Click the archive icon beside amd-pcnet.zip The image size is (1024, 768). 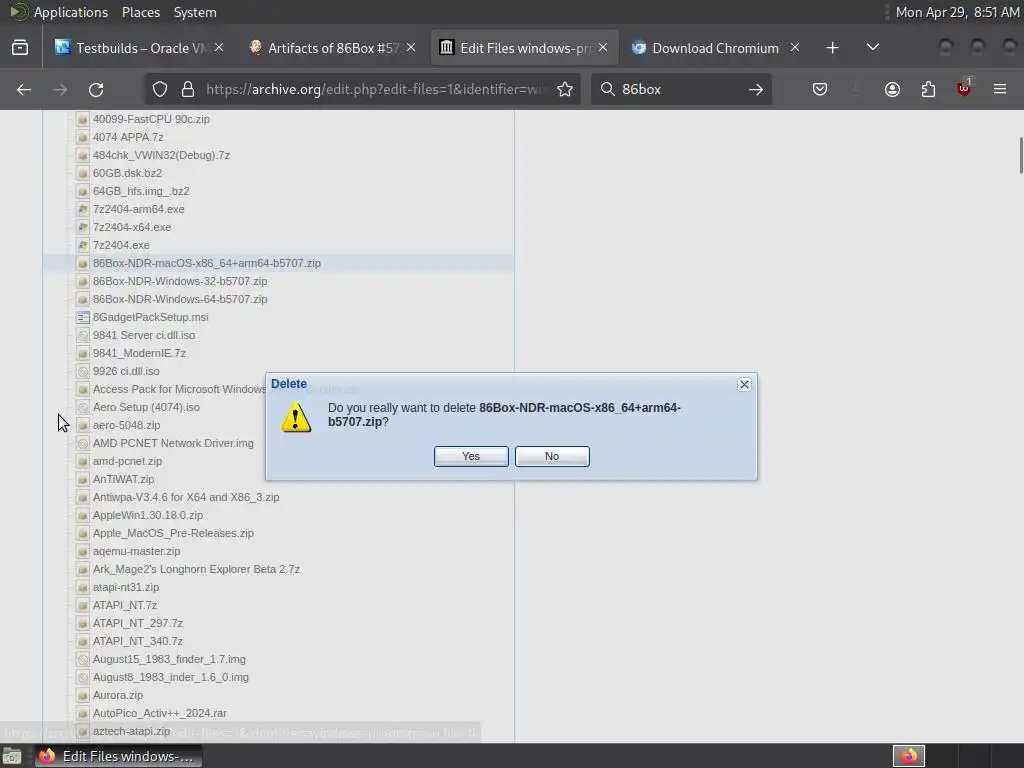(x=82, y=461)
